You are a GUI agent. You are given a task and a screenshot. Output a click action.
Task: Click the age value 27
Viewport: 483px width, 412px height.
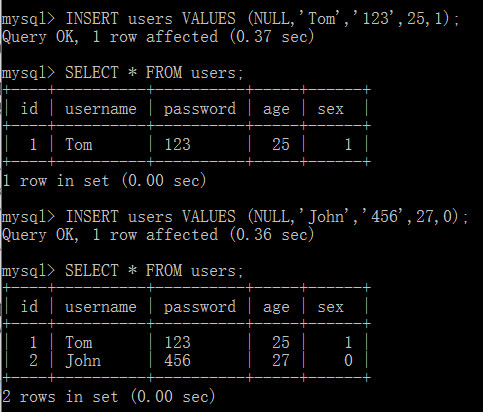click(x=281, y=361)
